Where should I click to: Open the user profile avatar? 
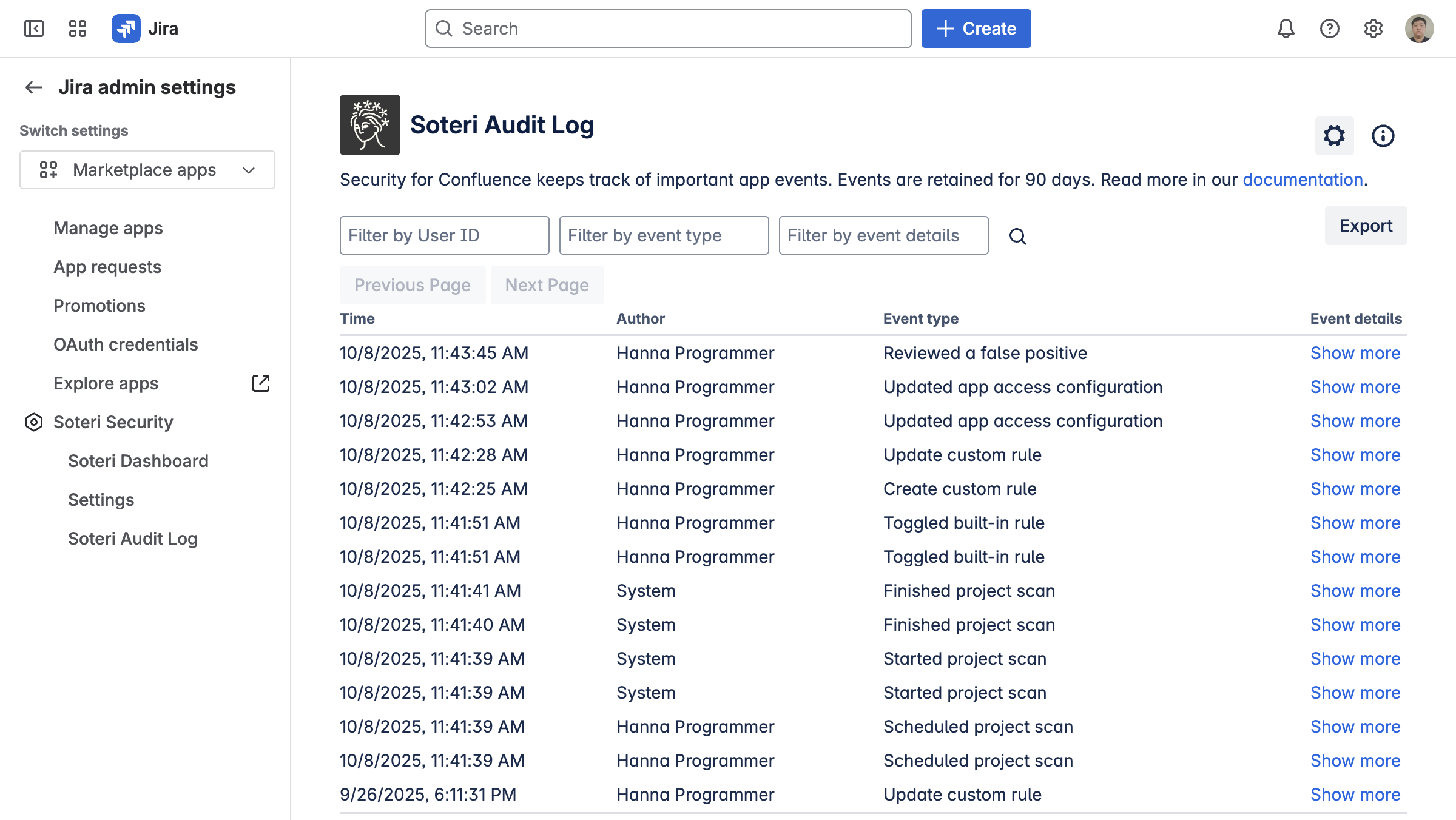click(x=1419, y=29)
